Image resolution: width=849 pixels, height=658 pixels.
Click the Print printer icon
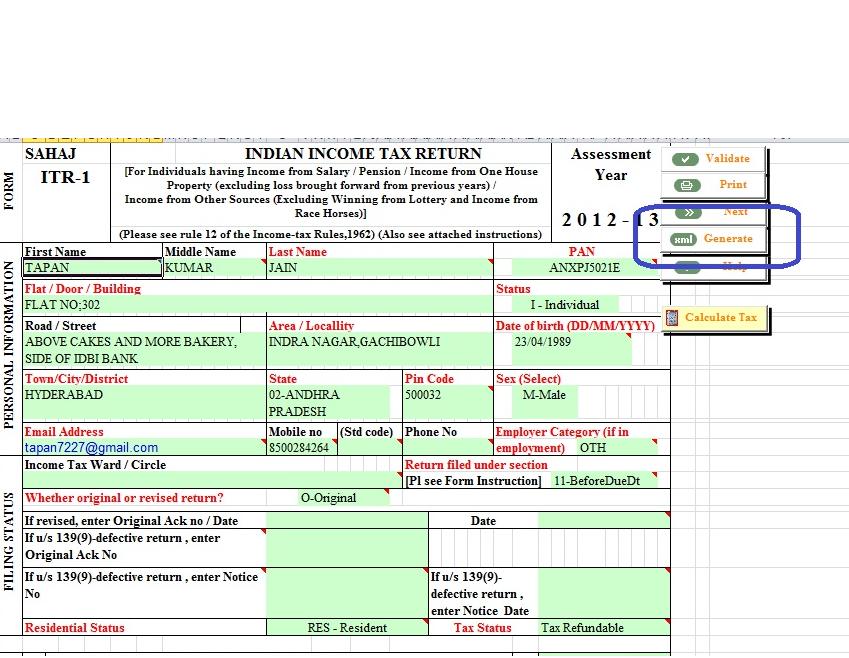pos(686,185)
